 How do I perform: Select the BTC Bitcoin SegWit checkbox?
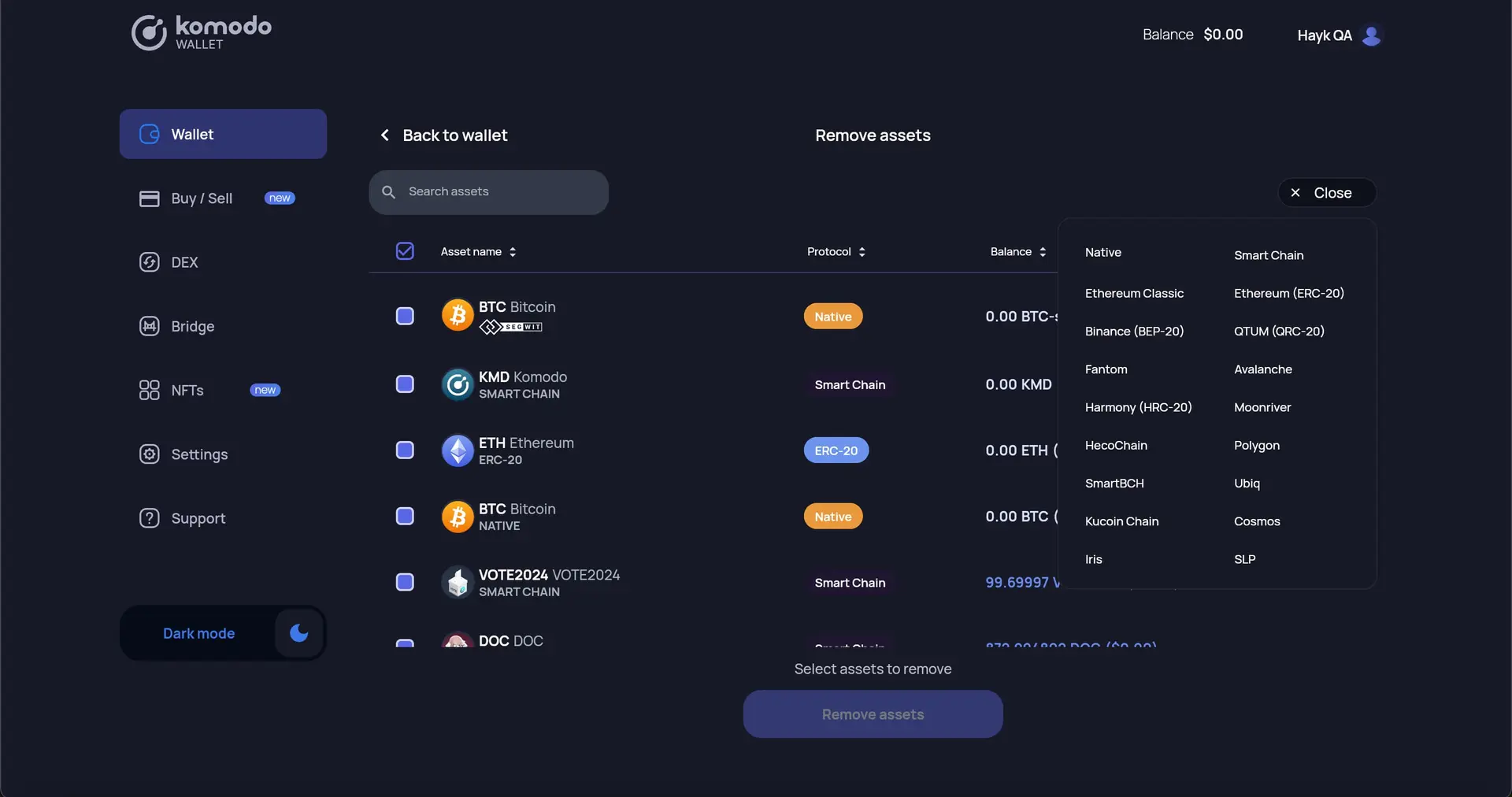click(x=404, y=316)
